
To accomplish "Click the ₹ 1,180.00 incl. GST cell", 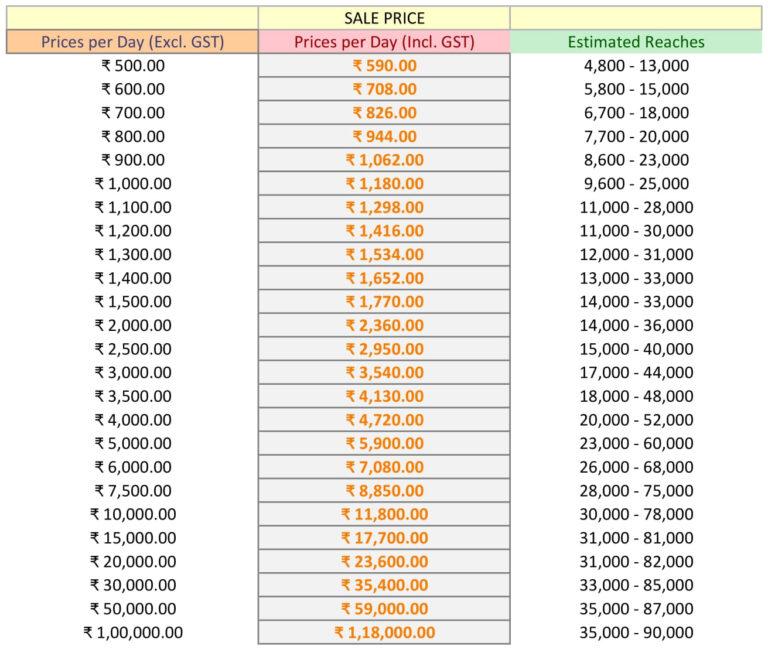I will pyautogui.click(x=384, y=183).
